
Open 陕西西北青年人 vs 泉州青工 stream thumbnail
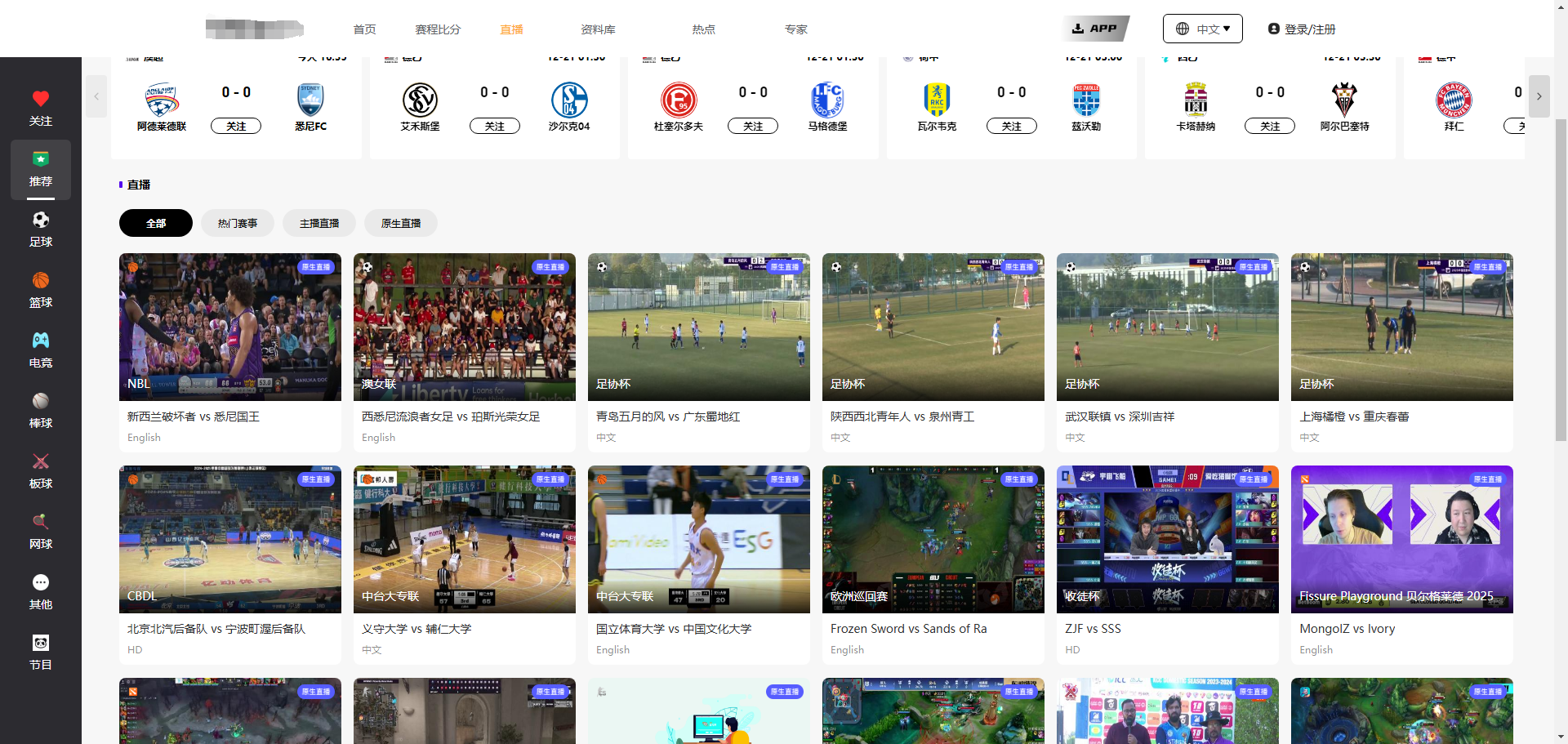pyautogui.click(x=933, y=327)
